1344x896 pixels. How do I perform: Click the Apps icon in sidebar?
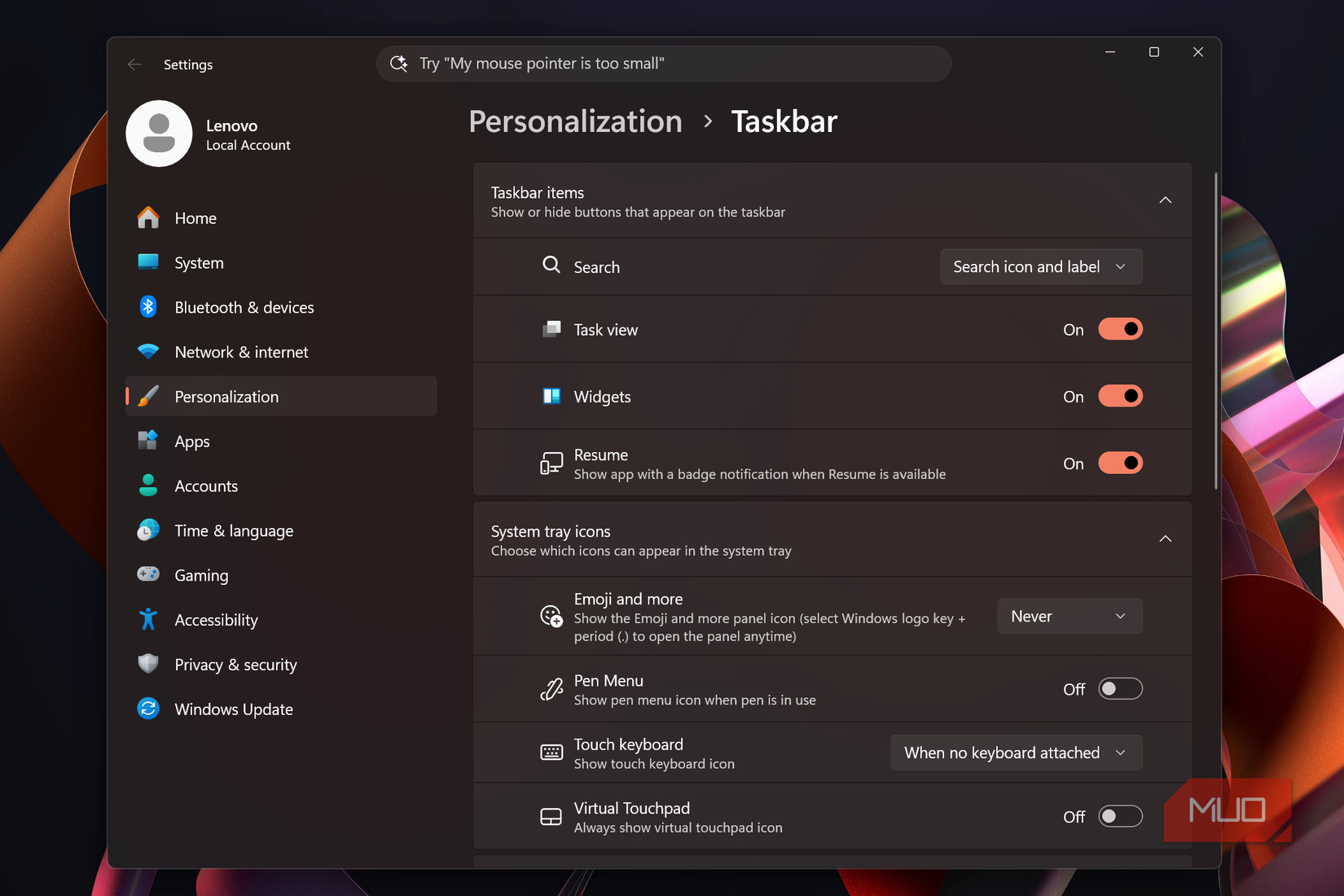(148, 441)
